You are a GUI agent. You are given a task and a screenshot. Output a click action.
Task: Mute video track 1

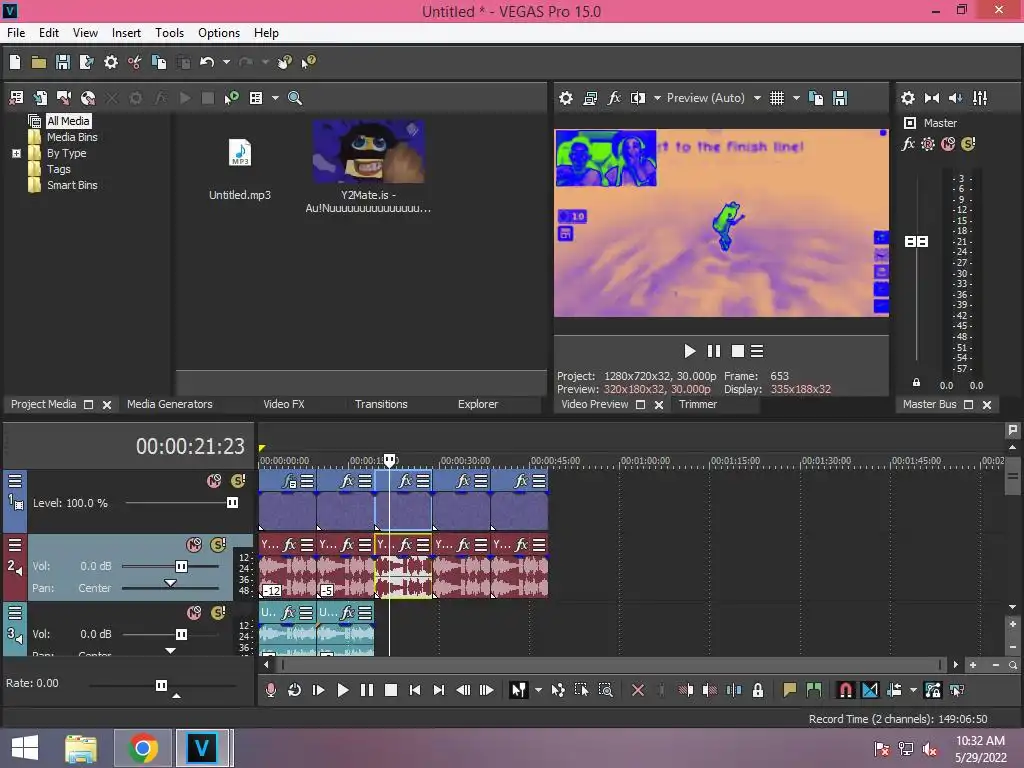[x=214, y=481]
